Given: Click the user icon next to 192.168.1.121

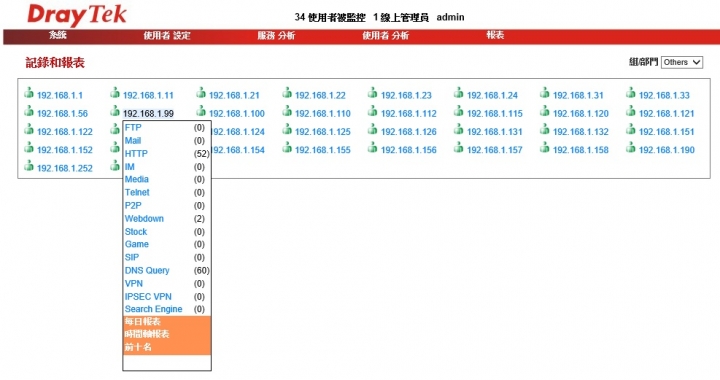Looking at the screenshot, I should [630, 111].
